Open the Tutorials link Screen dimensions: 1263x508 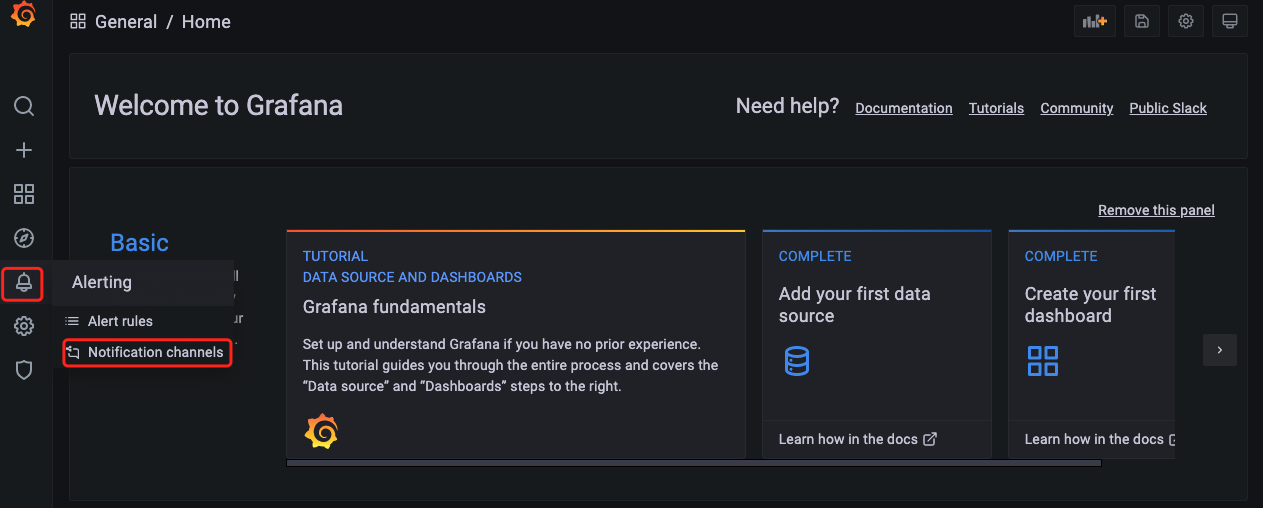tap(996, 108)
